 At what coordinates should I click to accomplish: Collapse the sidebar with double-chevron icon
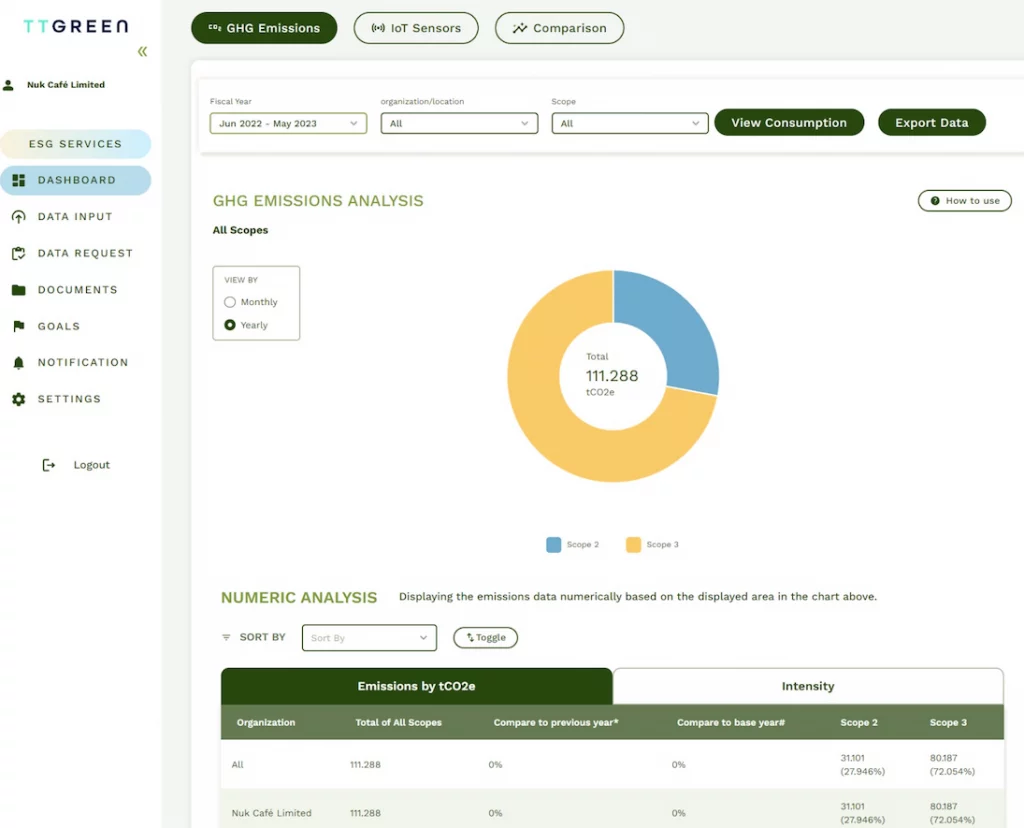click(142, 52)
